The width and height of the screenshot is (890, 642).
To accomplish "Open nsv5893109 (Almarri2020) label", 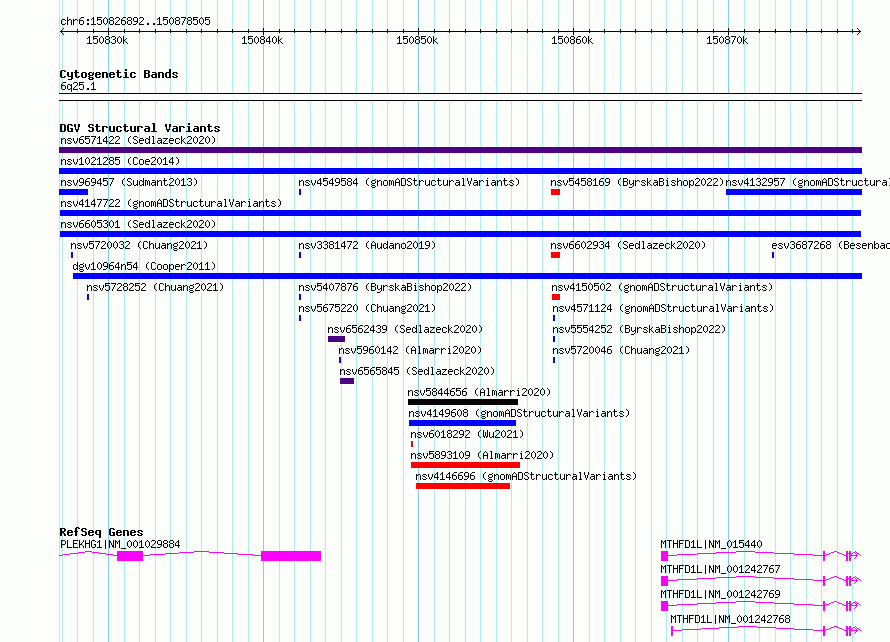I will coord(482,455).
